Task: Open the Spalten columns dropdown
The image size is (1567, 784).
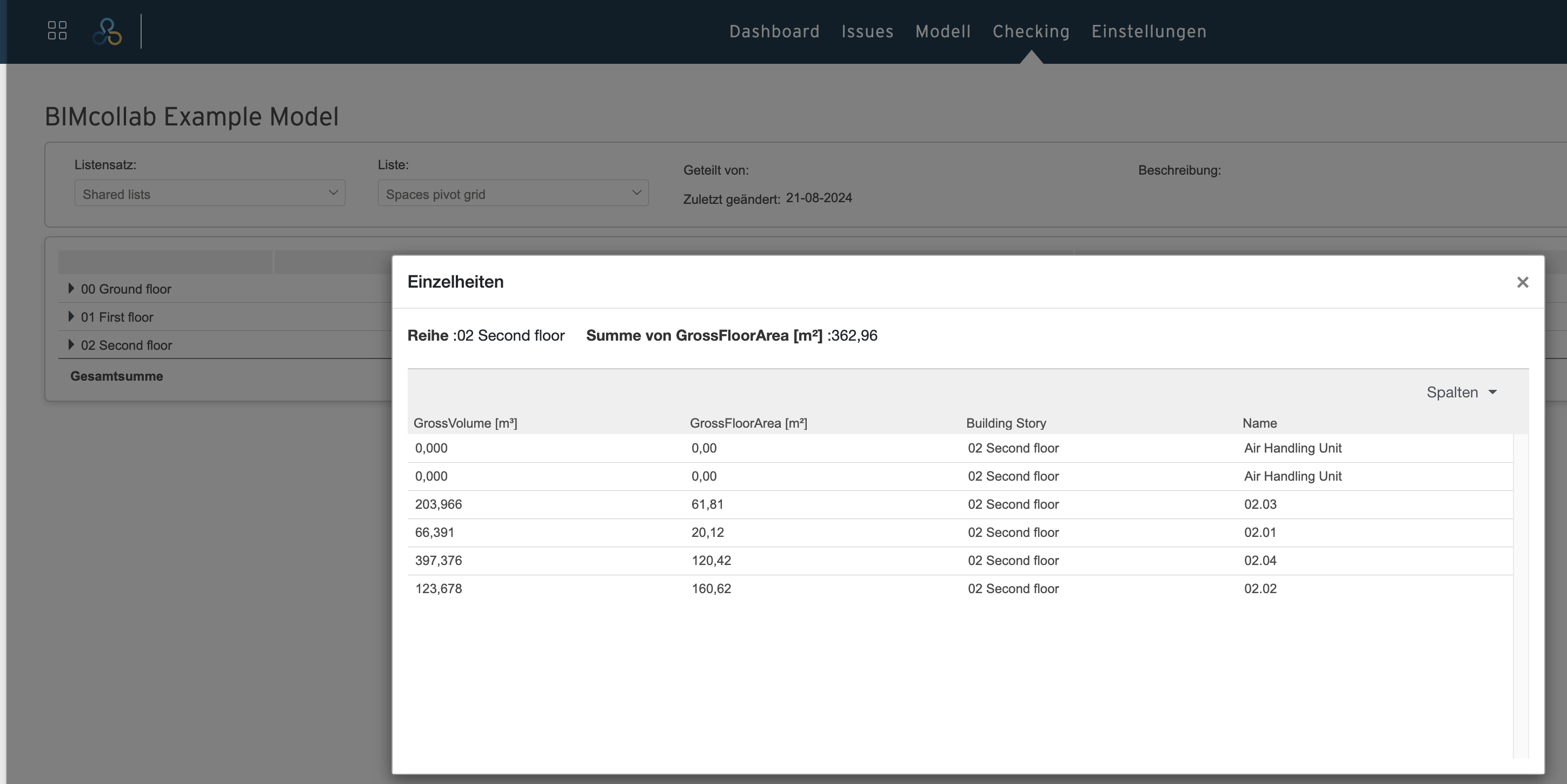Action: pos(1461,393)
